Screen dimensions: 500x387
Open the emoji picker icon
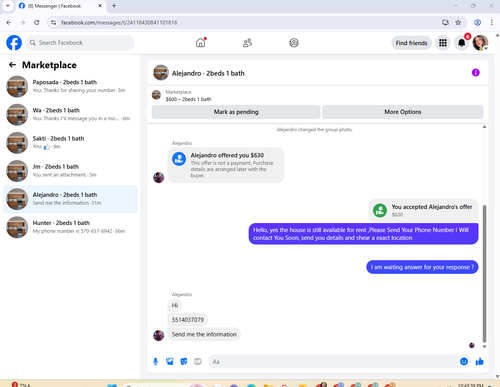click(464, 361)
